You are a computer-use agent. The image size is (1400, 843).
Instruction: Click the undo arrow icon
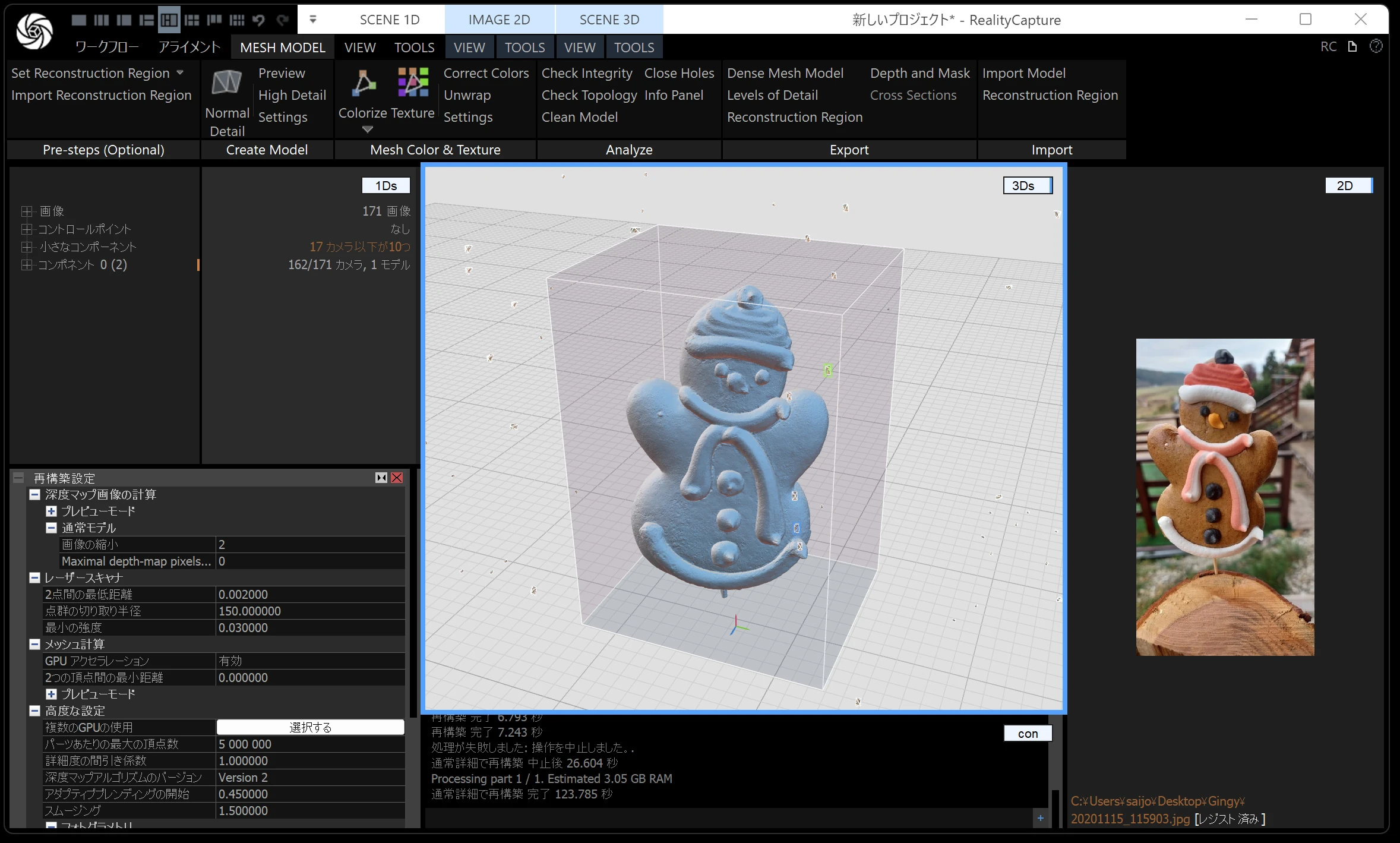pos(258,20)
